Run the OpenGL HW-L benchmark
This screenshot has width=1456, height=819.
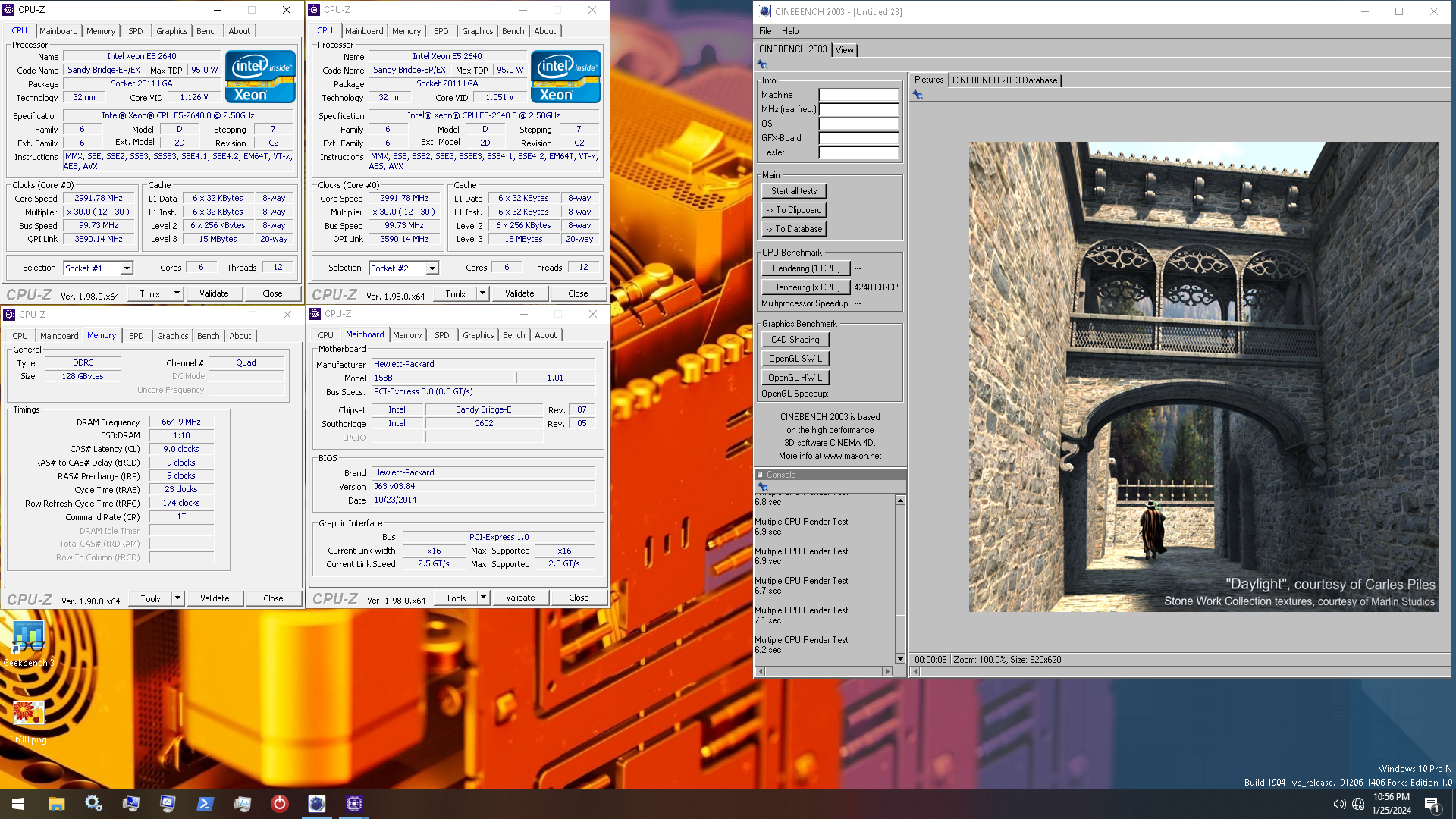(x=795, y=378)
